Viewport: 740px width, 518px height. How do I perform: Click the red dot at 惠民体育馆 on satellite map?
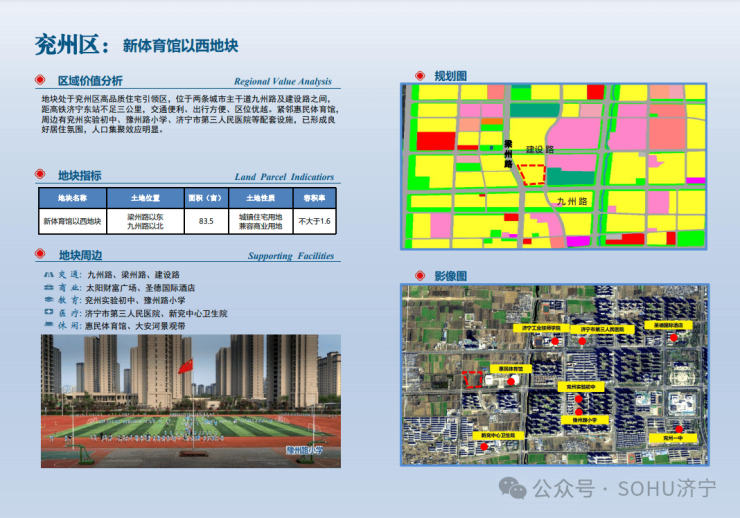click(511, 381)
